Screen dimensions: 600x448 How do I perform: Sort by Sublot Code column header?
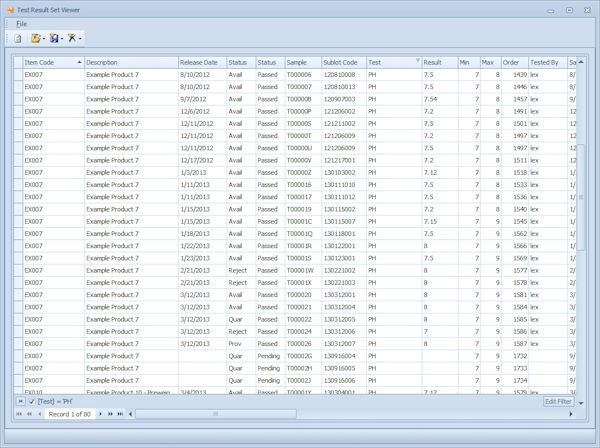coord(344,62)
